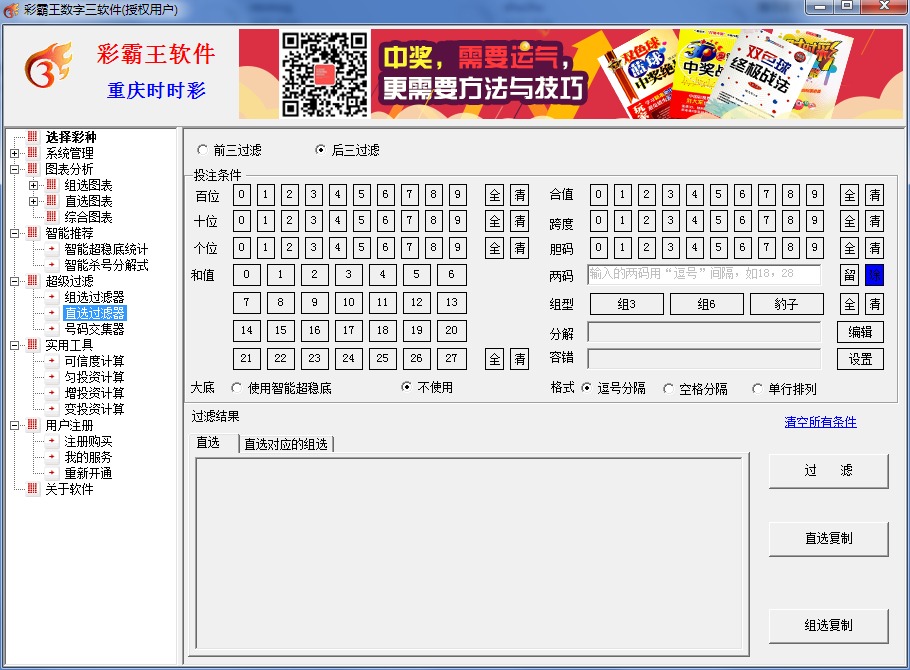This screenshot has height=670, width=910.
Task: Click the QR code in the banner
Action: point(324,74)
